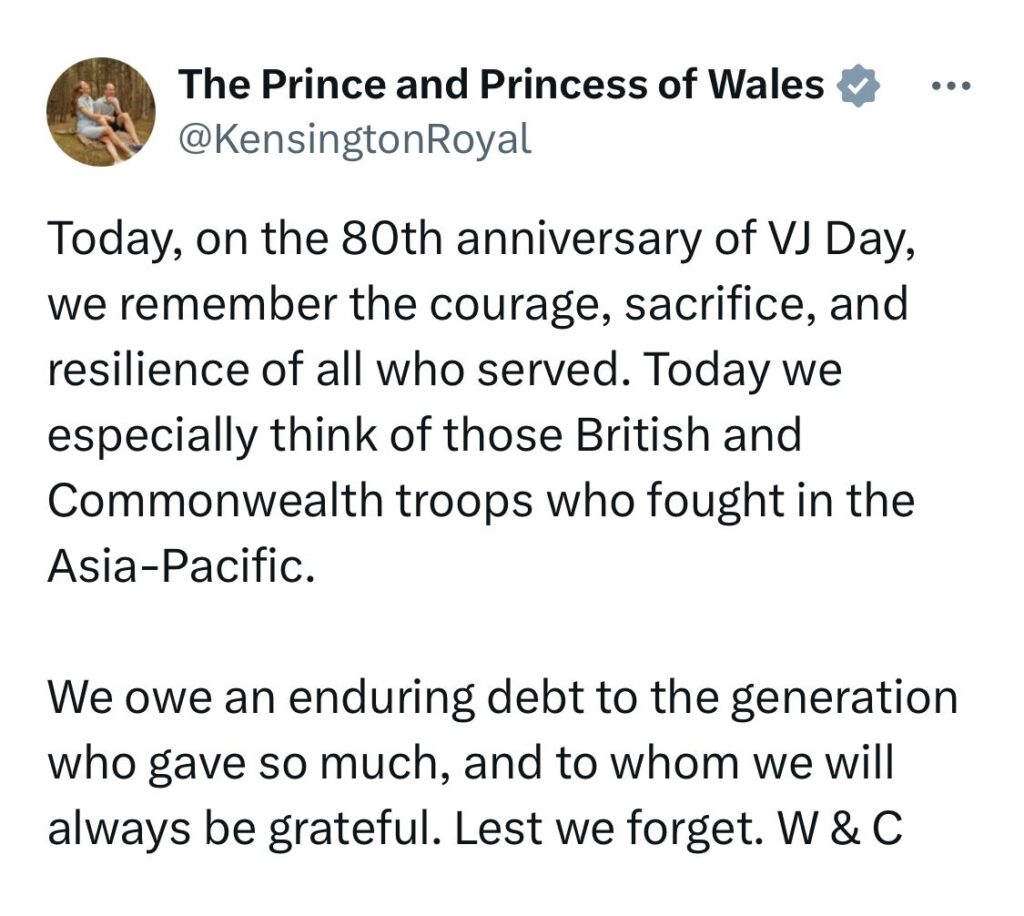
Task: Click the @KensingtonRoyal handle
Action: point(355,140)
